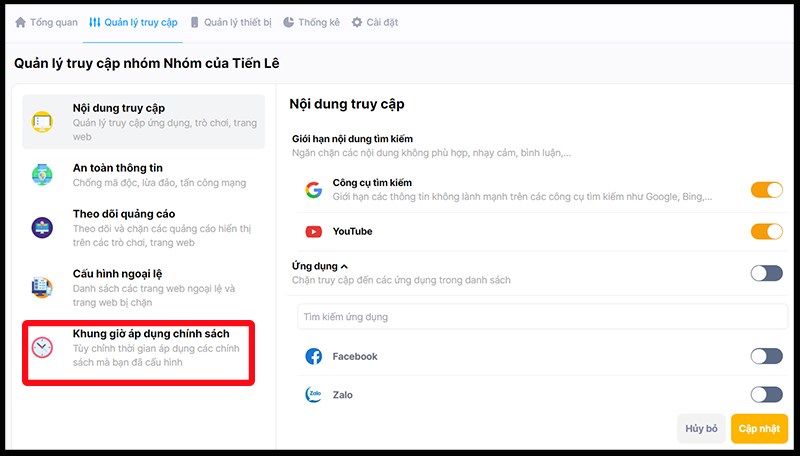Toggle Facebook app blocking on

766,356
